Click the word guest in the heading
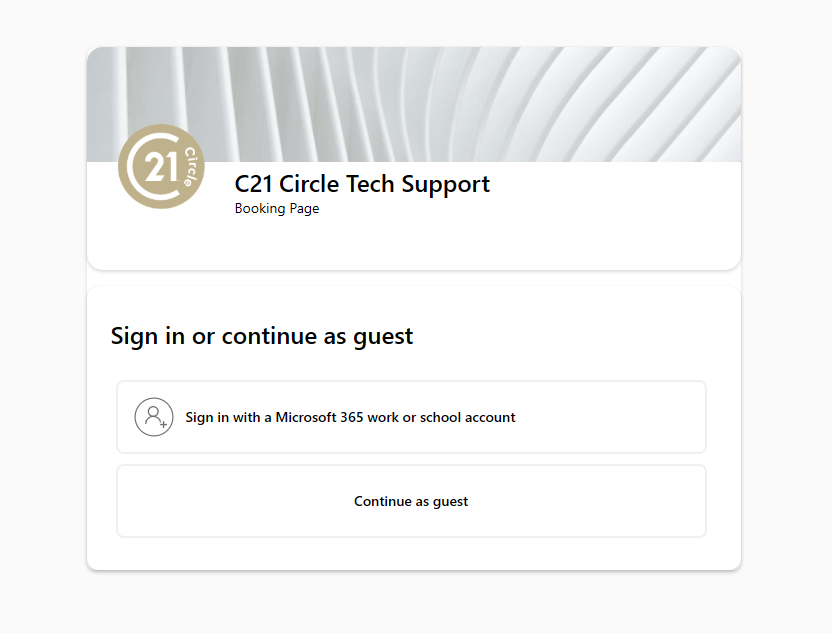832x633 pixels. (383, 336)
